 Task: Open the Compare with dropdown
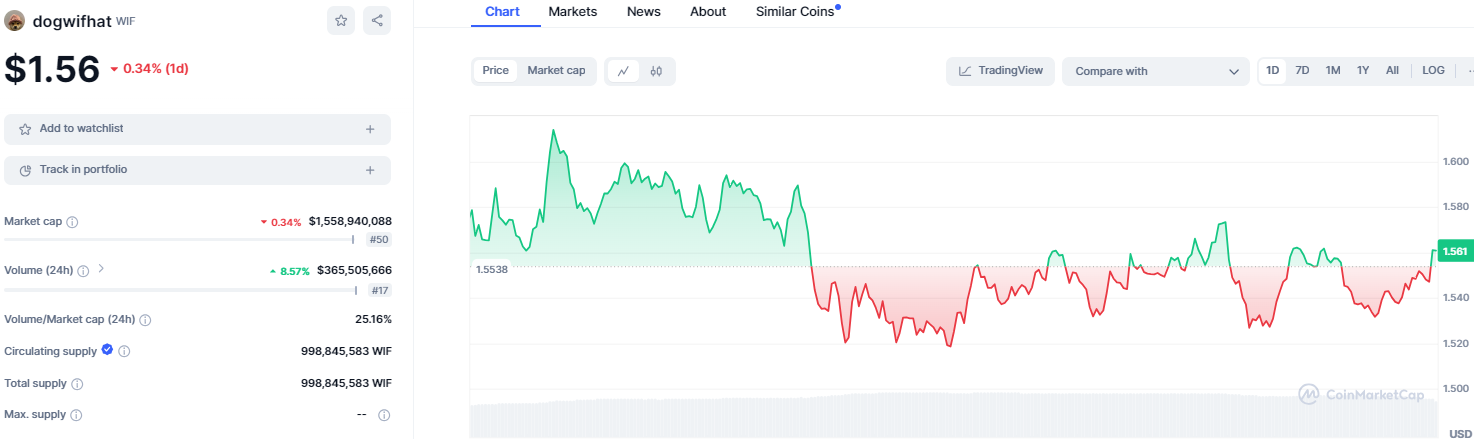pyautogui.click(x=1155, y=71)
